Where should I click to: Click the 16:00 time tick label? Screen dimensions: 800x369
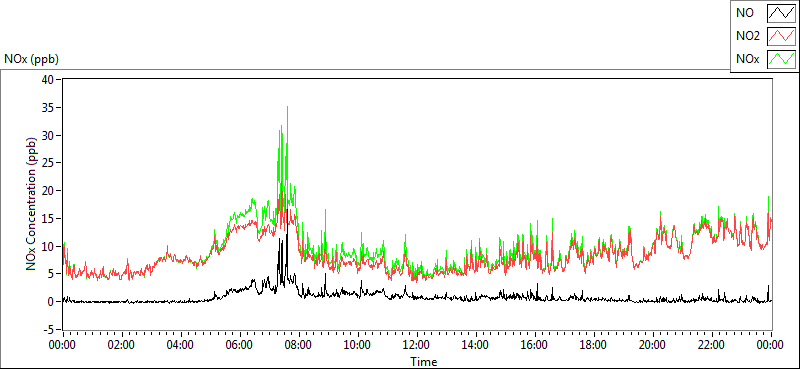(534, 345)
